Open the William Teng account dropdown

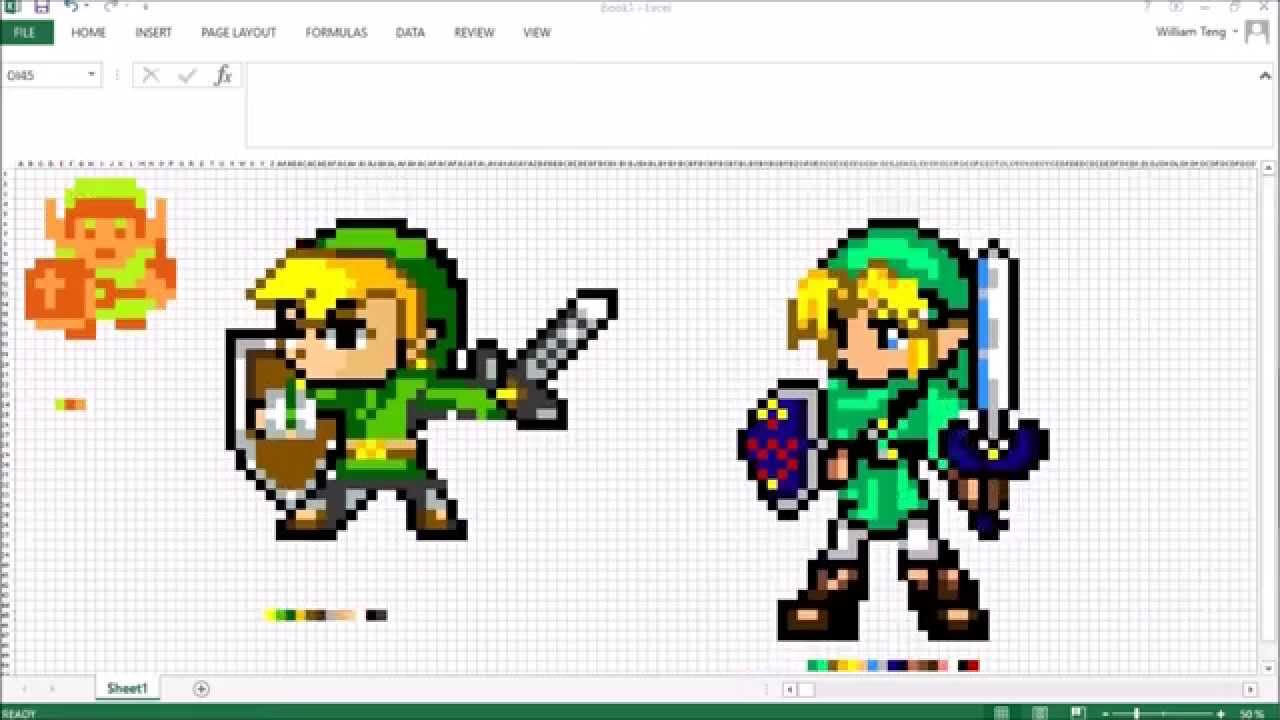(1197, 32)
